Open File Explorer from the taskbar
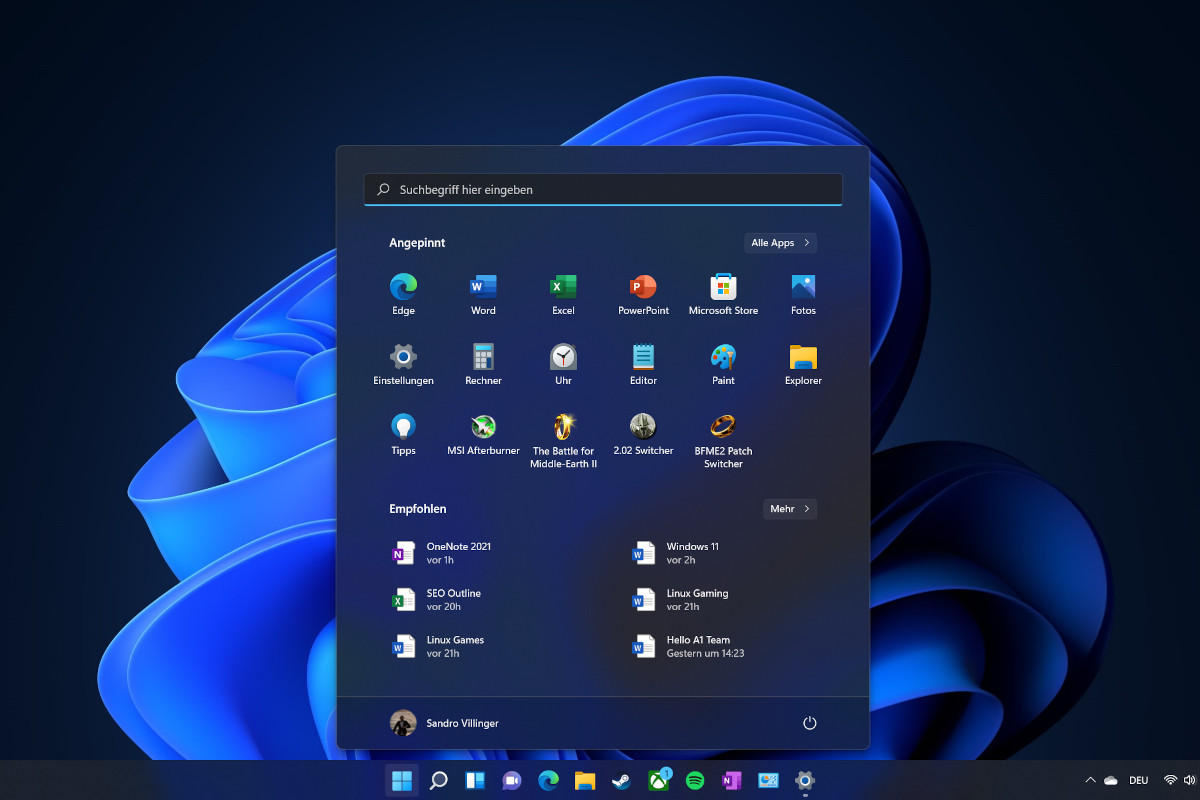 pos(585,780)
